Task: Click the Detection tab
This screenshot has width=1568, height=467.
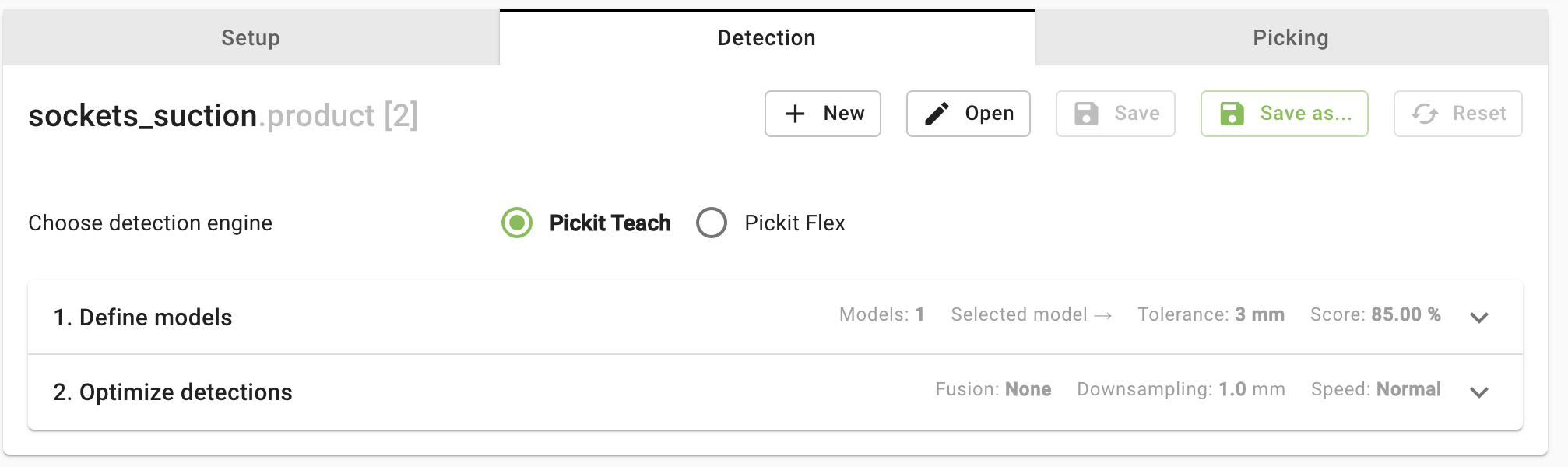Action: [767, 37]
